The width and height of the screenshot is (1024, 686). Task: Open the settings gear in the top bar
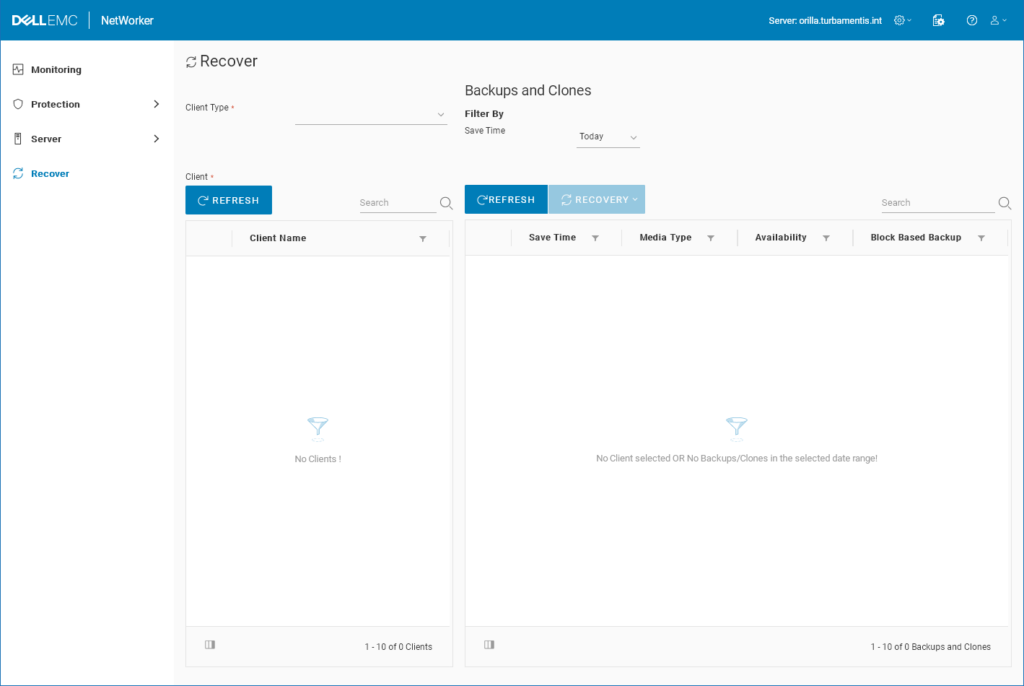[901, 19]
